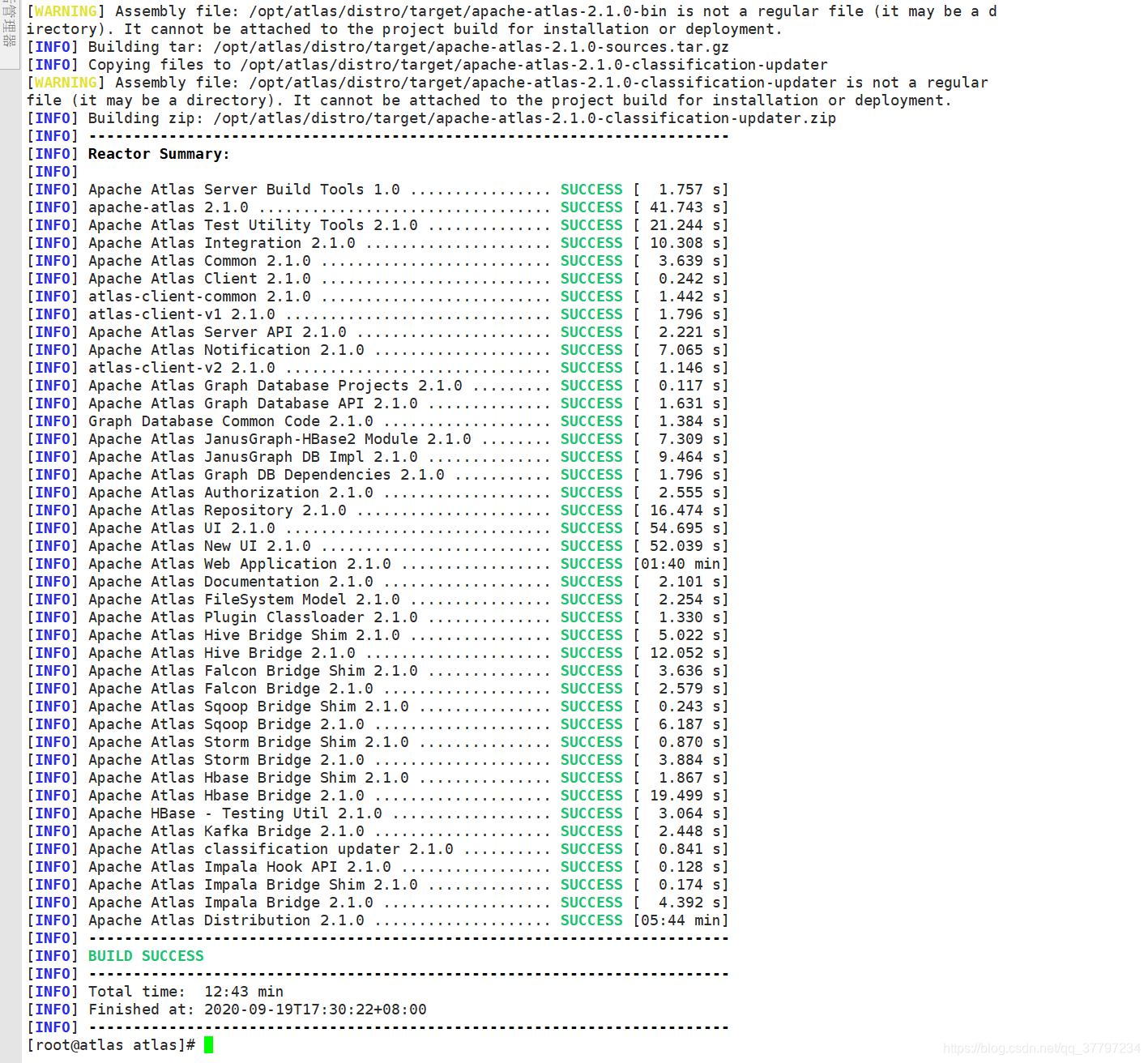Click the 'Apache Atlas Repository 2.1.0' line
The height and width of the screenshot is (1063, 1148).
(x=378, y=510)
